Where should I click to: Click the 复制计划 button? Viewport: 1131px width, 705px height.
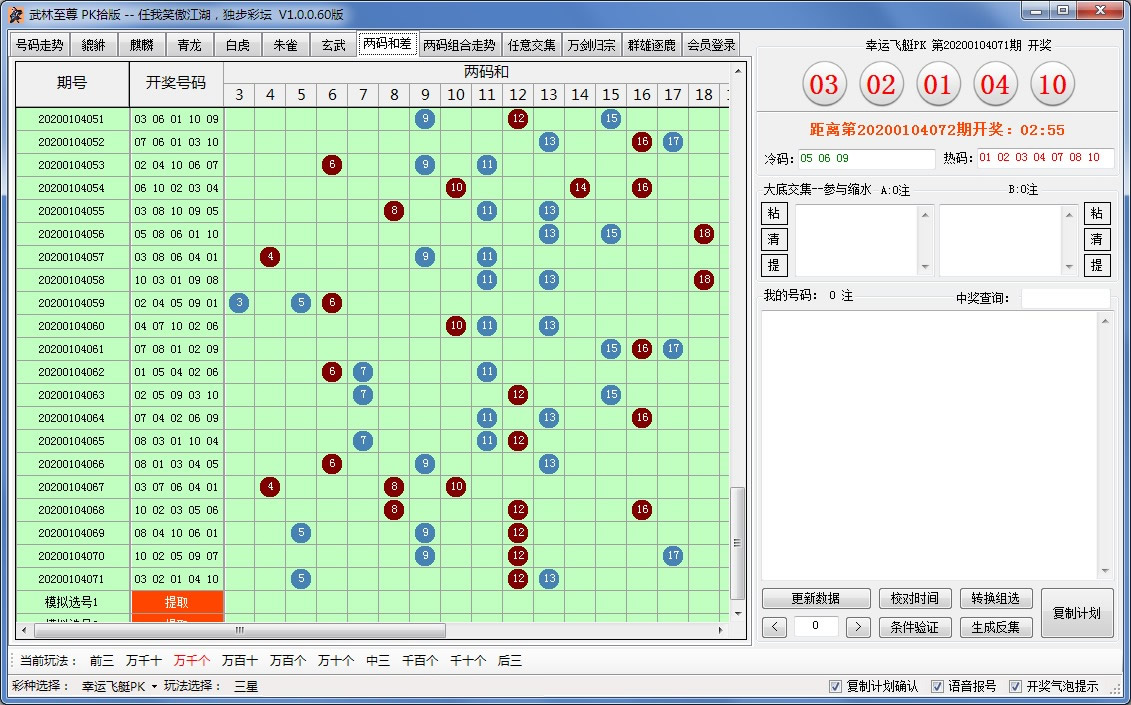tap(1077, 614)
